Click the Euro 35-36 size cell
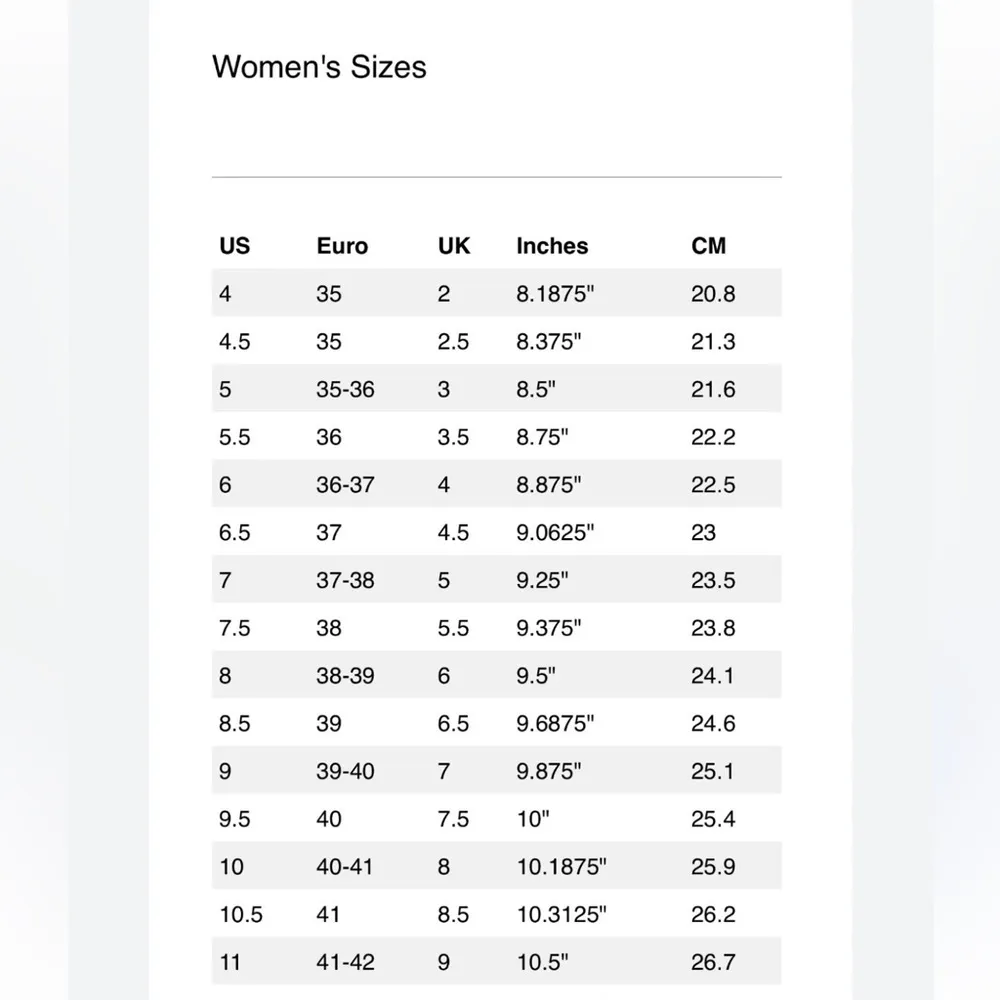 [345, 389]
